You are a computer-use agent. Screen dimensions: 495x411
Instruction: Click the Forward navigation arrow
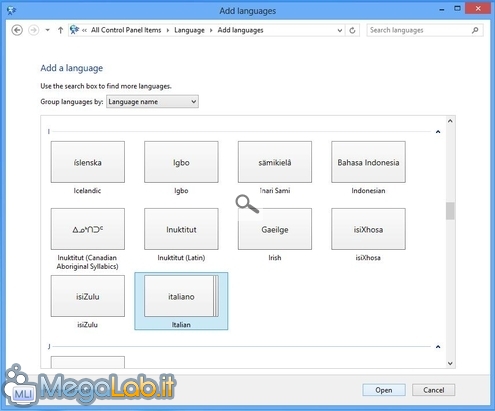pos(33,30)
